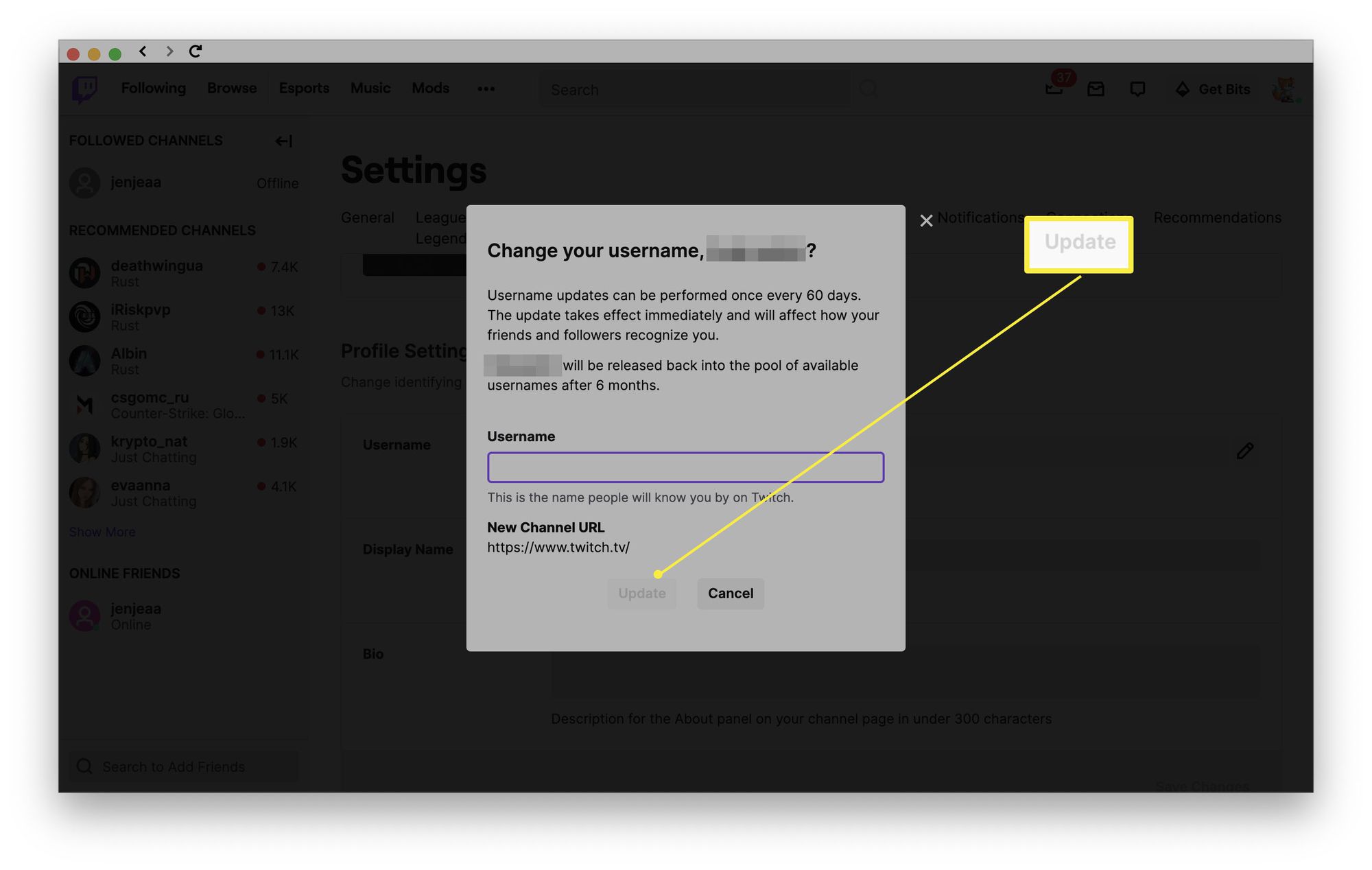Image resolution: width=1372 pixels, height=870 pixels.
Task: Switch to the Recommendations settings tab
Action: tap(1217, 217)
